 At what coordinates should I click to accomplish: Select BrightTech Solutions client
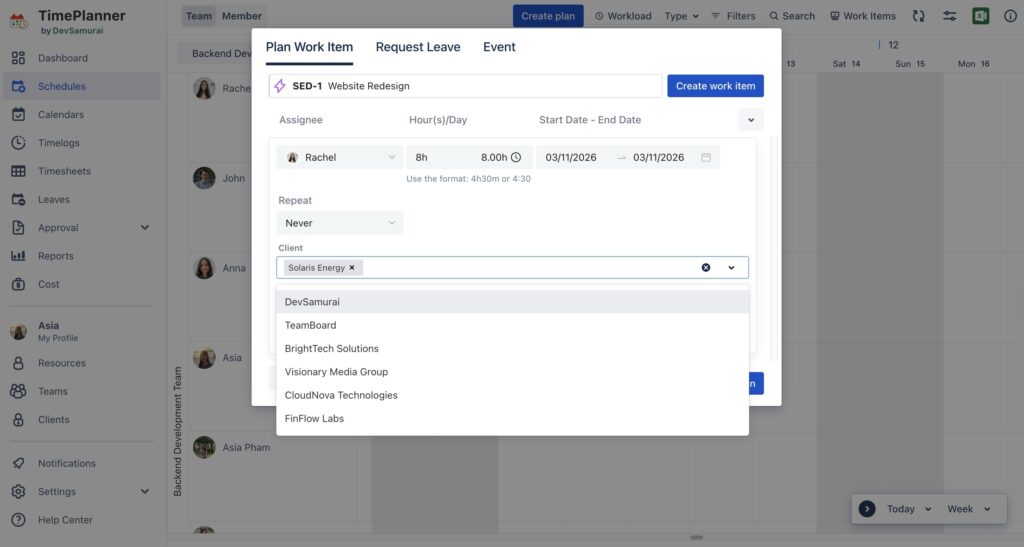click(x=513, y=349)
